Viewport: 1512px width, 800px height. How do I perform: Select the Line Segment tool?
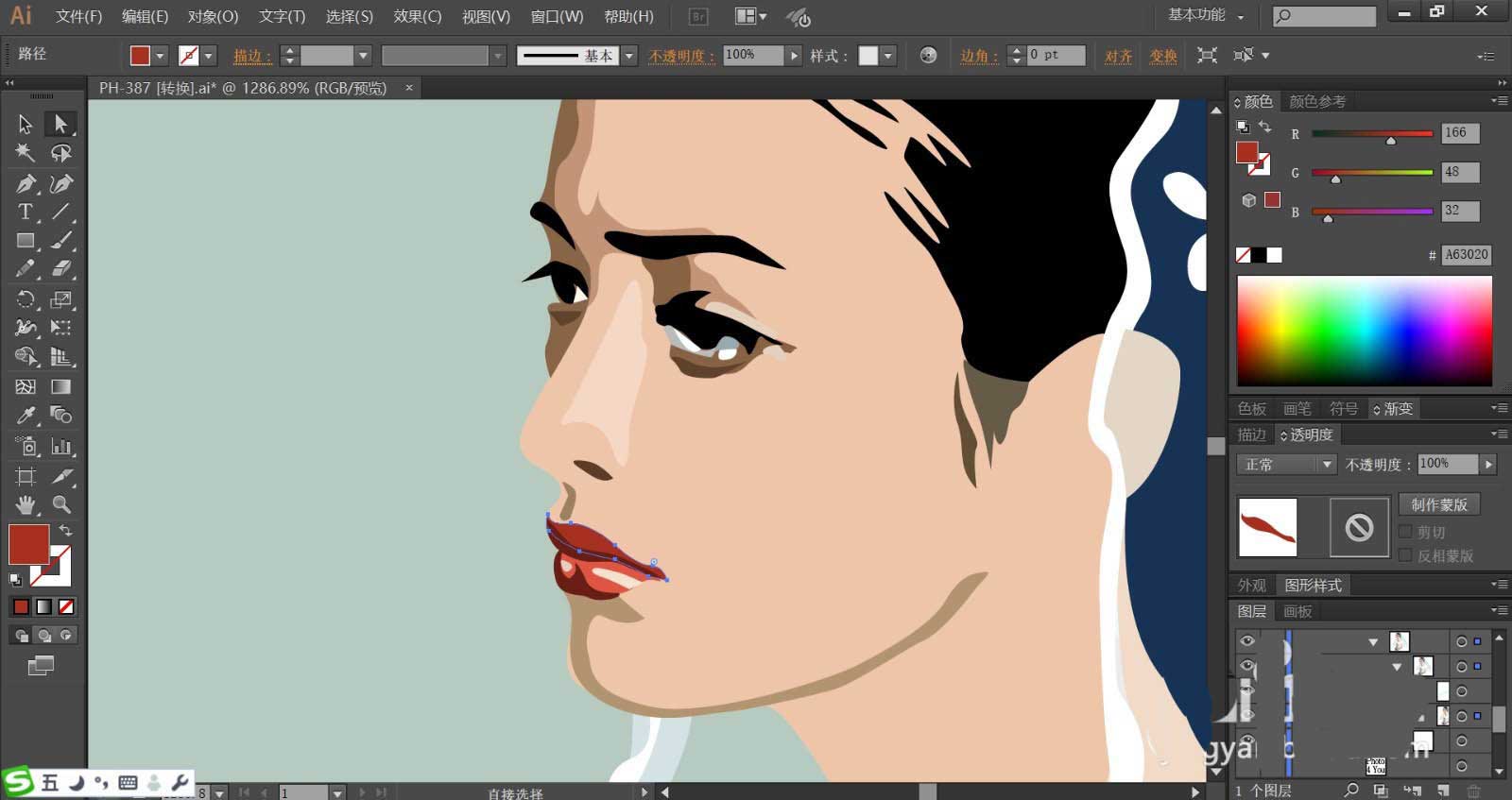[61, 212]
